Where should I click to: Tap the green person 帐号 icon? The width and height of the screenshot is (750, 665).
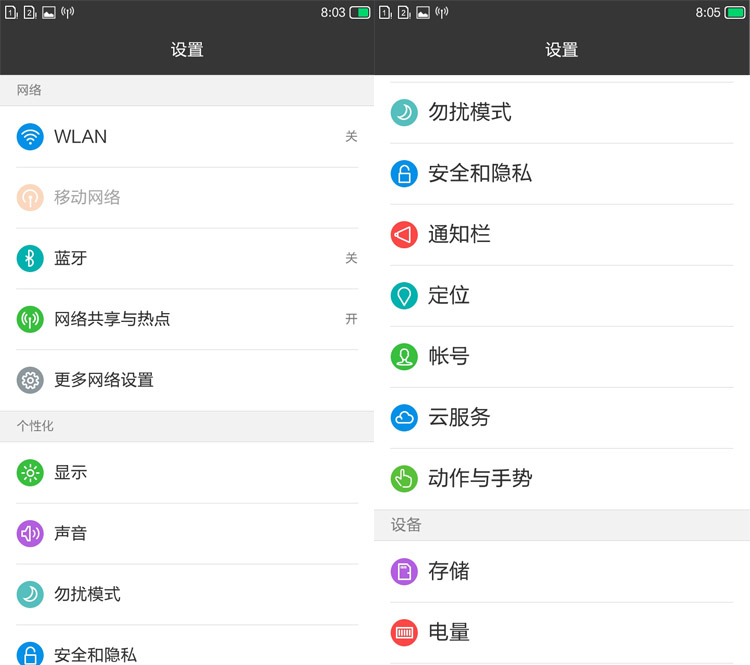point(404,357)
